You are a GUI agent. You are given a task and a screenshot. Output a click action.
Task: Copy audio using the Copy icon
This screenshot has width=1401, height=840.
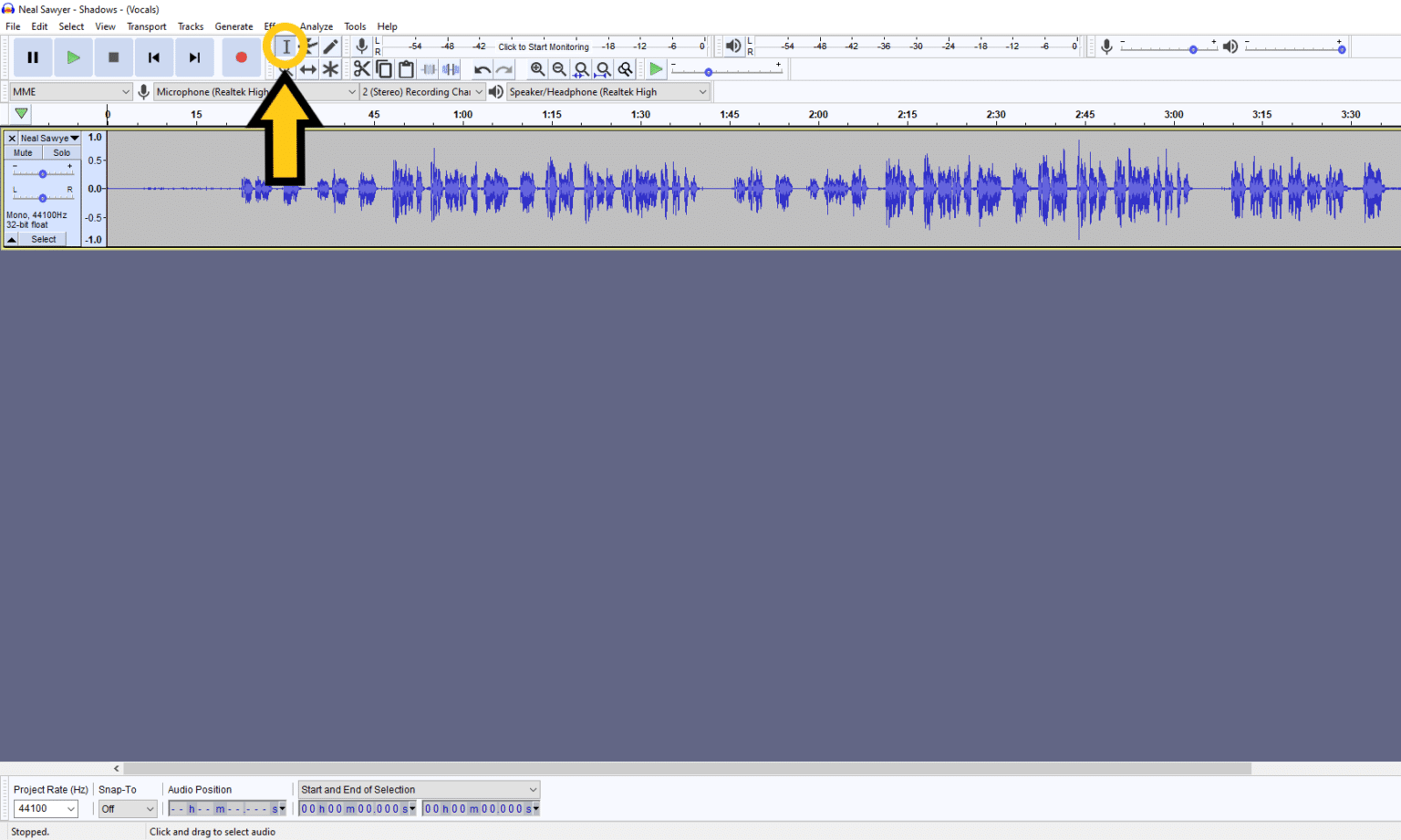(x=383, y=68)
